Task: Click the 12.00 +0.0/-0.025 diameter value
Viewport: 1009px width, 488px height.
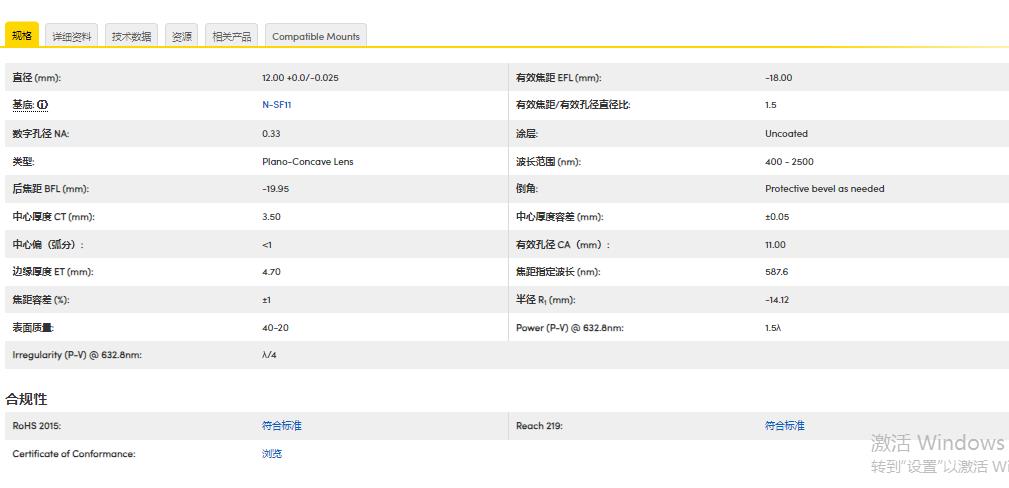Action: 300,78
